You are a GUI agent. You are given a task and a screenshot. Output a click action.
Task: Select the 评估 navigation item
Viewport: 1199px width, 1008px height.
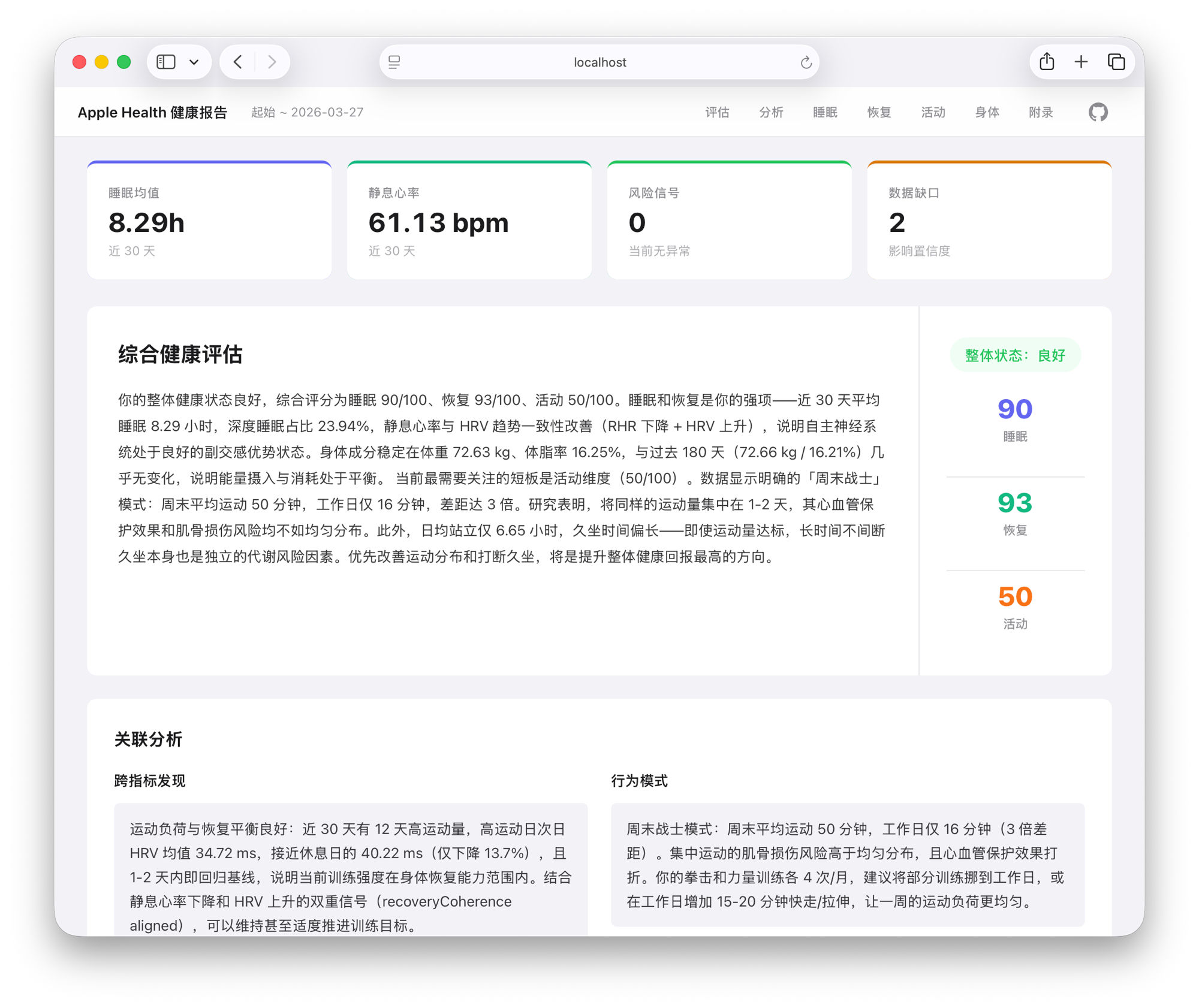pyautogui.click(x=717, y=112)
